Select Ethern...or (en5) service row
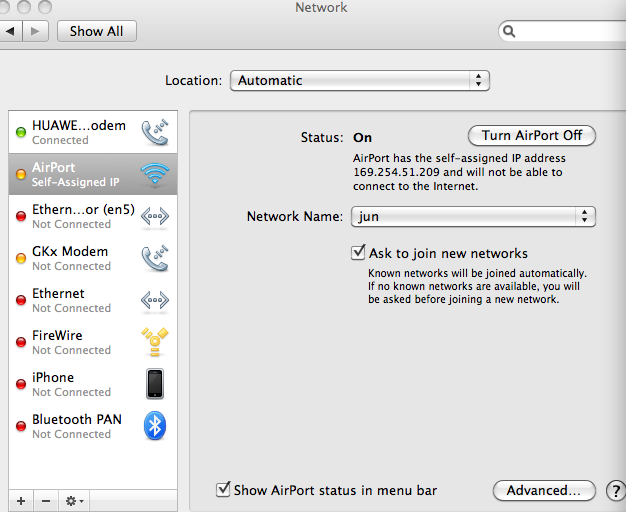Viewport: 626px width, 512px height. [93, 216]
